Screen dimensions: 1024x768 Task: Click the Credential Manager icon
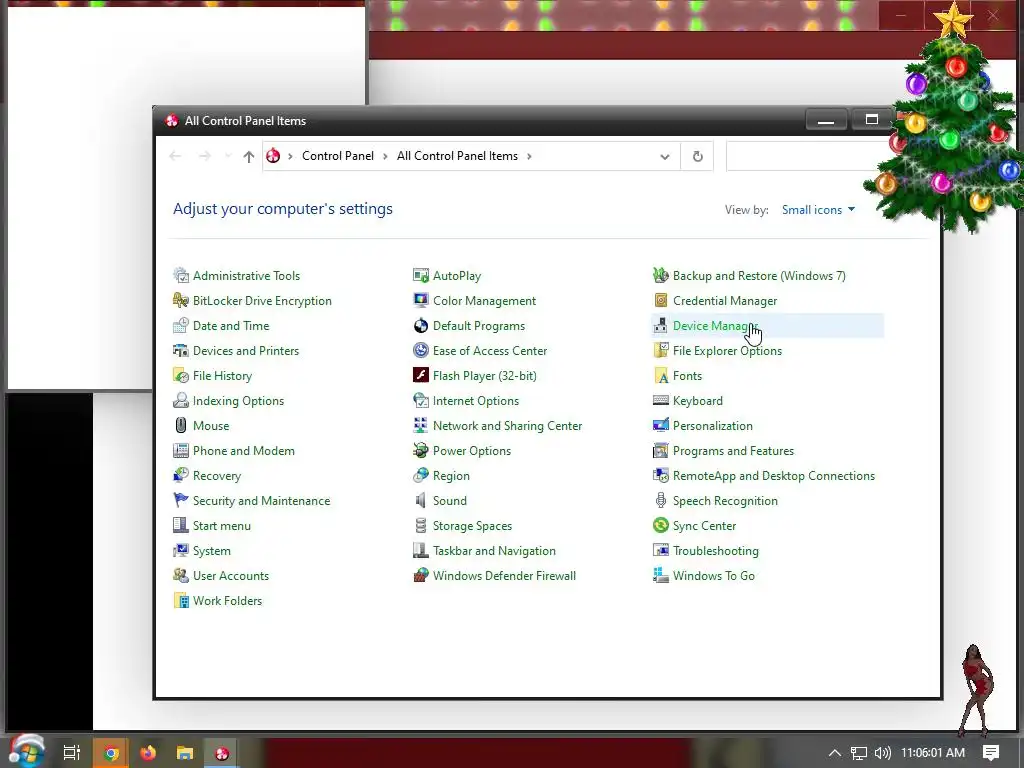pos(661,300)
